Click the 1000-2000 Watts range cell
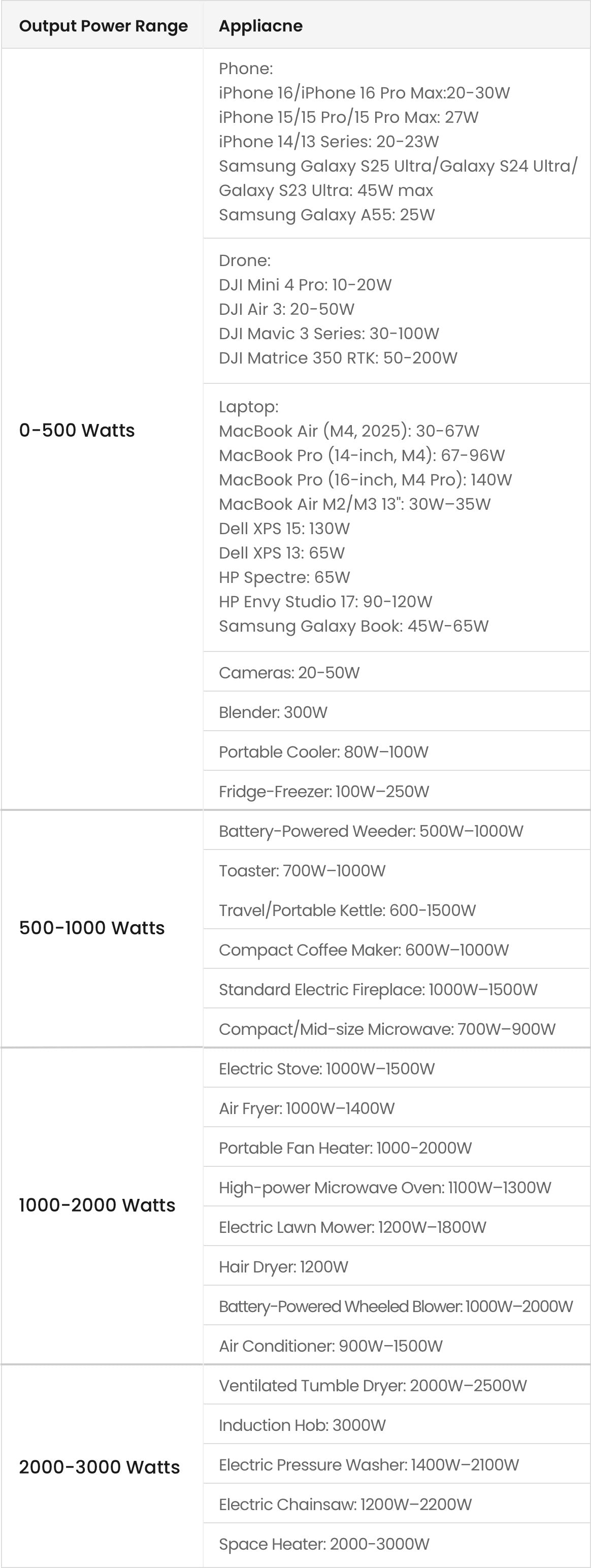 (97, 1204)
